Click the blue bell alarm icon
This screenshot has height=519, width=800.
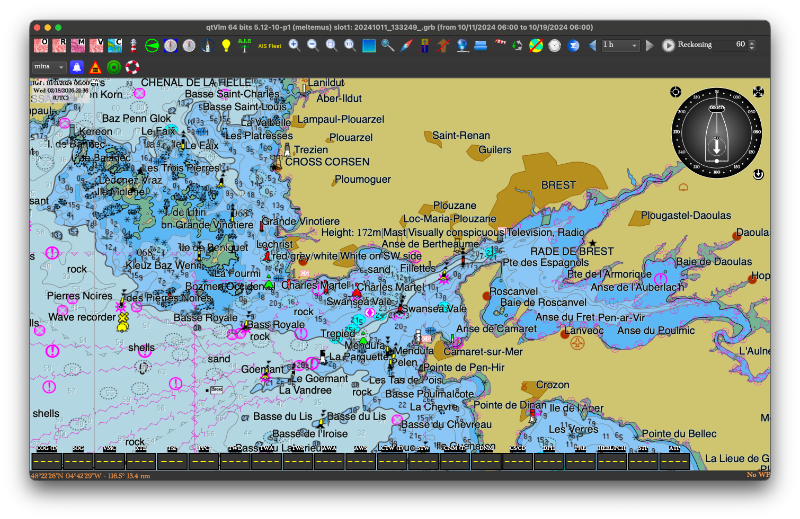tap(76, 67)
